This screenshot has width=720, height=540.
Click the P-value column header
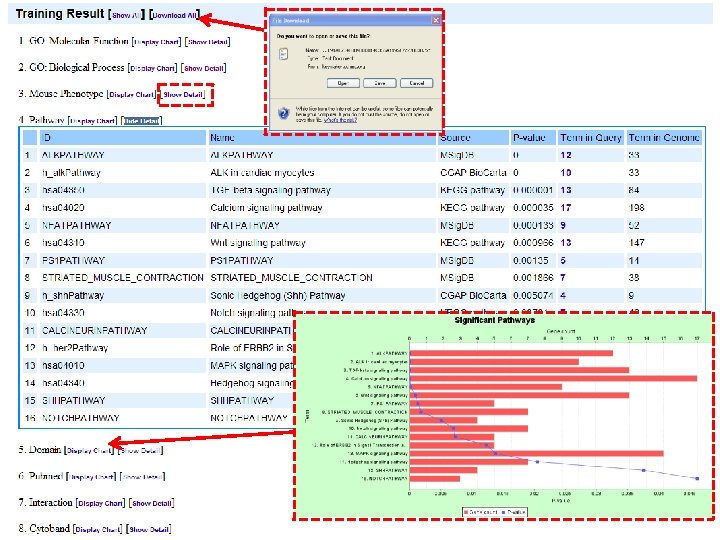click(x=533, y=137)
